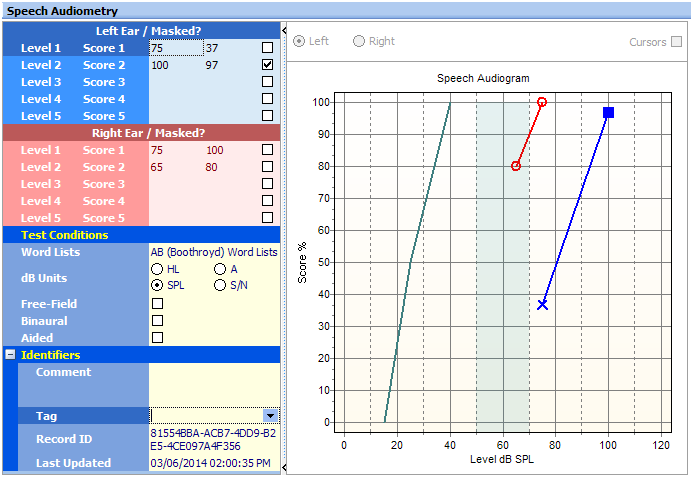The width and height of the screenshot is (691, 477).
Task: Select the S/N dB units option
Action: click(x=220, y=286)
